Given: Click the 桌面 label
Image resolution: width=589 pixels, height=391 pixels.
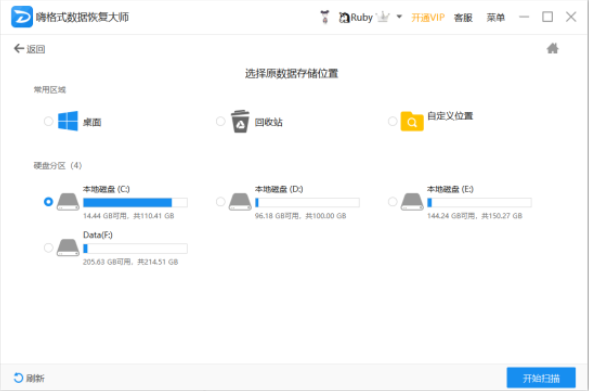Looking at the screenshot, I should coord(92,122).
